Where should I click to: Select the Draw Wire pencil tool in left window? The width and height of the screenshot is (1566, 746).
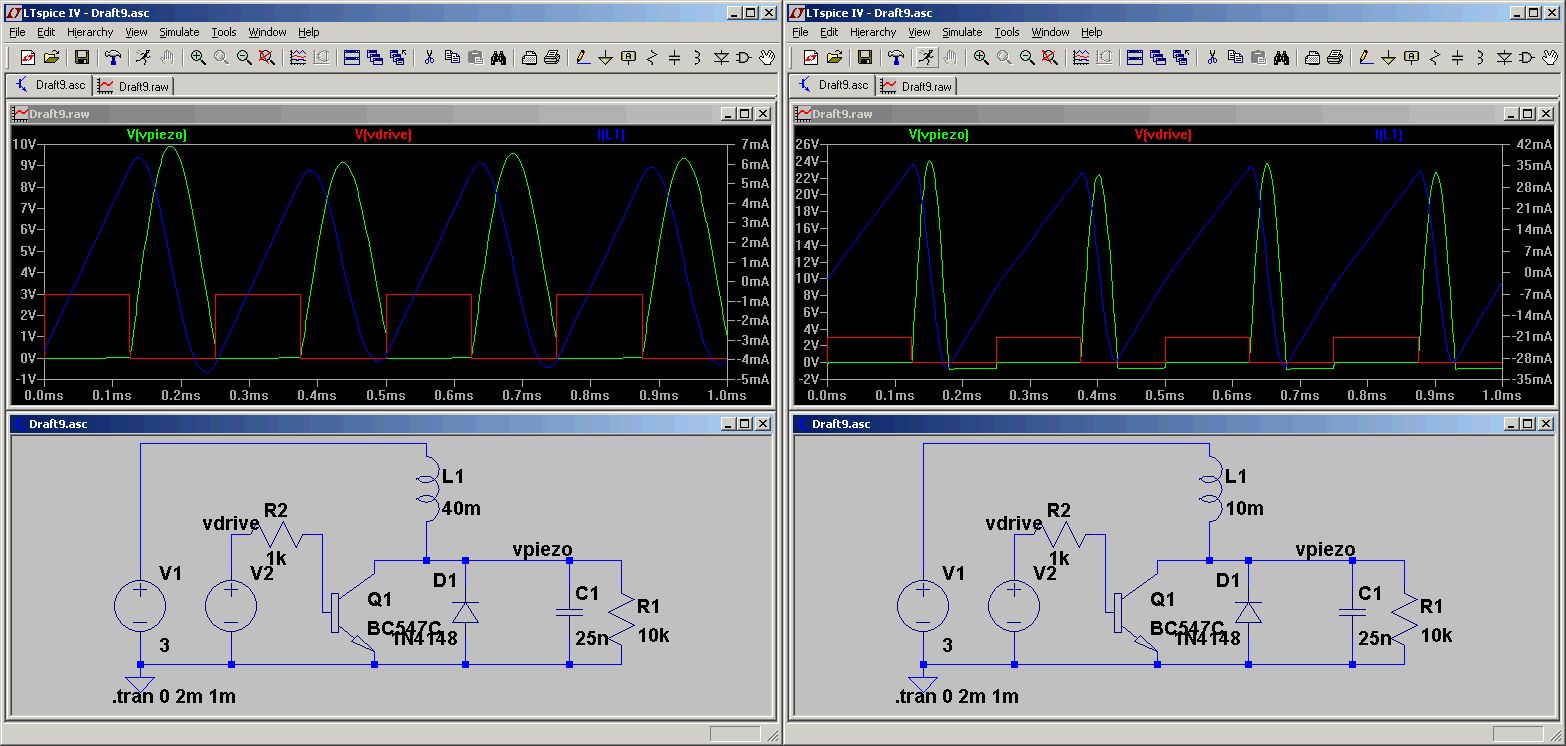tap(581, 58)
